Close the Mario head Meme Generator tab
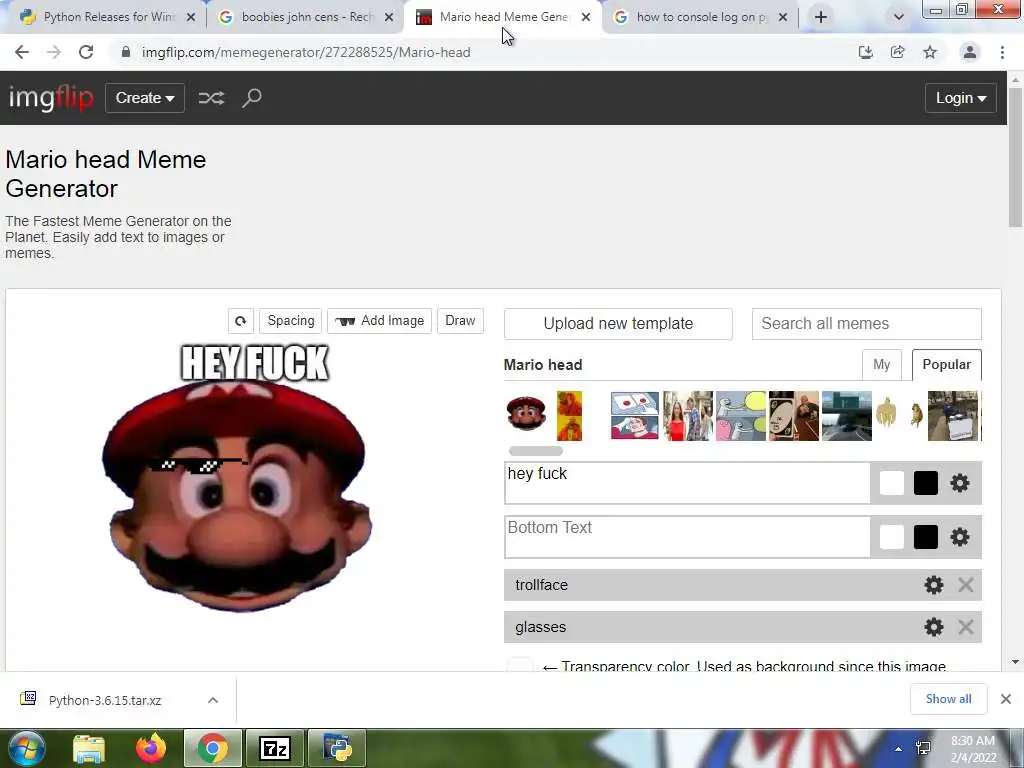The width and height of the screenshot is (1024, 768). click(x=586, y=17)
